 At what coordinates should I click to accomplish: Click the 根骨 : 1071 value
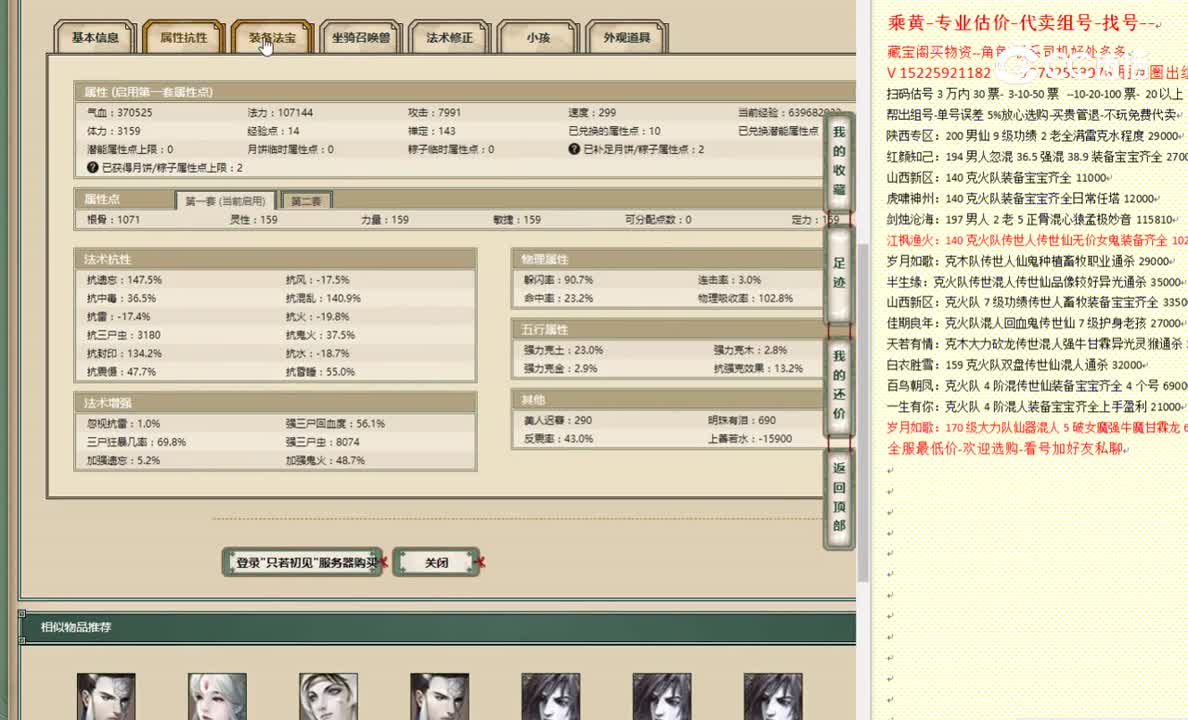point(114,220)
